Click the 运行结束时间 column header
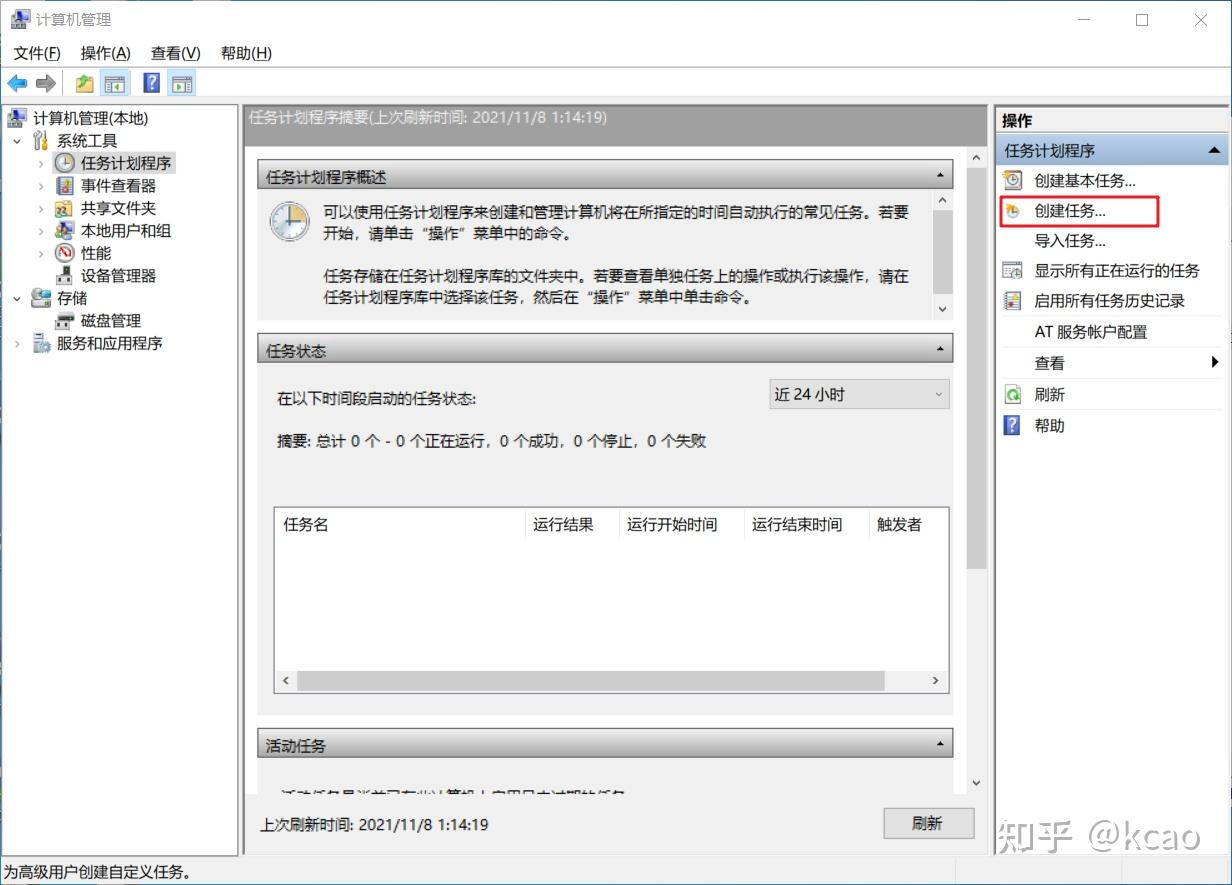The height and width of the screenshot is (885, 1232). (807, 524)
